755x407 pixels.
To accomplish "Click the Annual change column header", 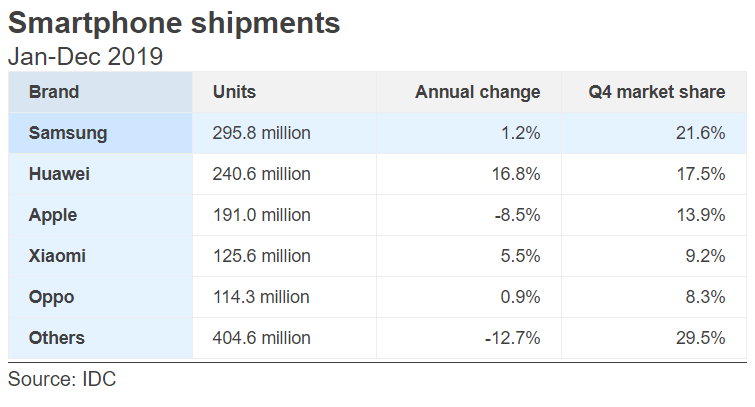I will [x=477, y=92].
